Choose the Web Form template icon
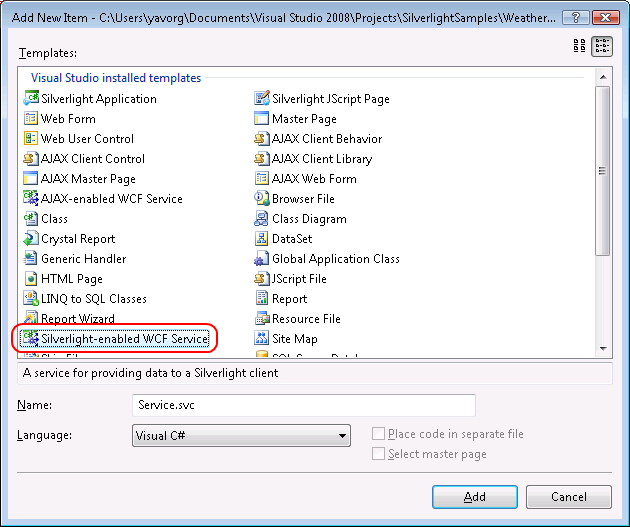 31,118
